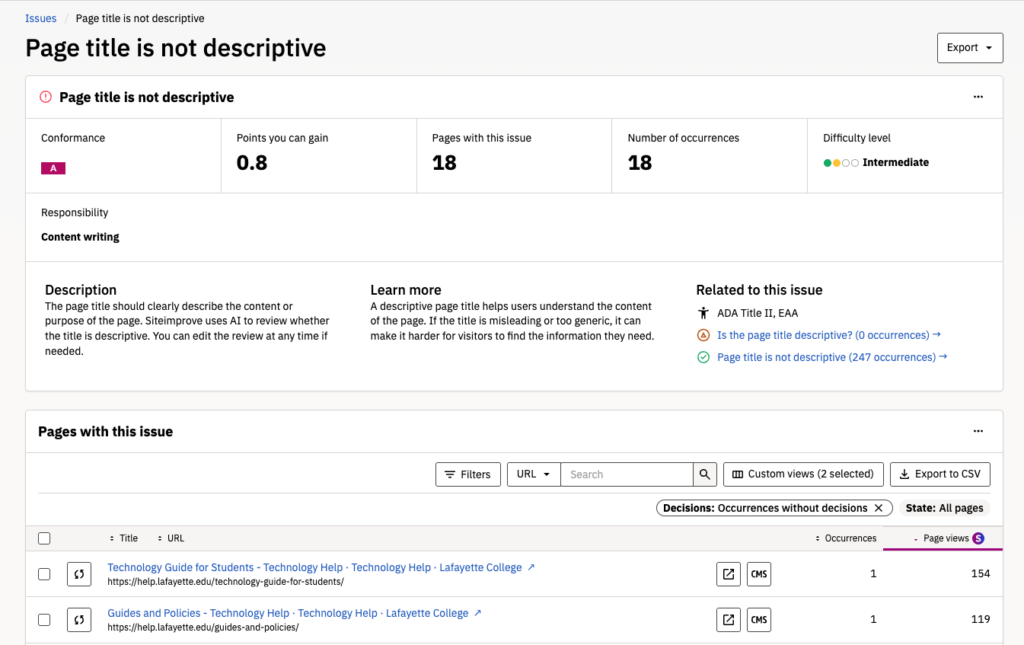Screen dimensions: 1024x645
Task: Click the 119 page views value
Action: (980, 620)
